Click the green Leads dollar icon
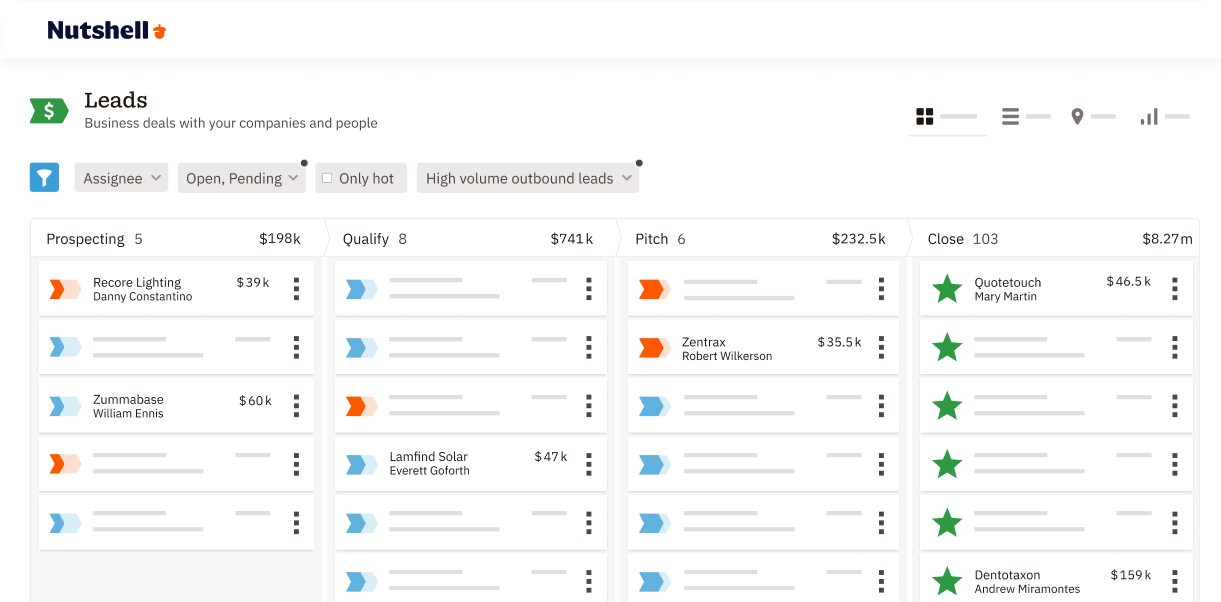Viewport: 1221px width, 602px height. 49,111
